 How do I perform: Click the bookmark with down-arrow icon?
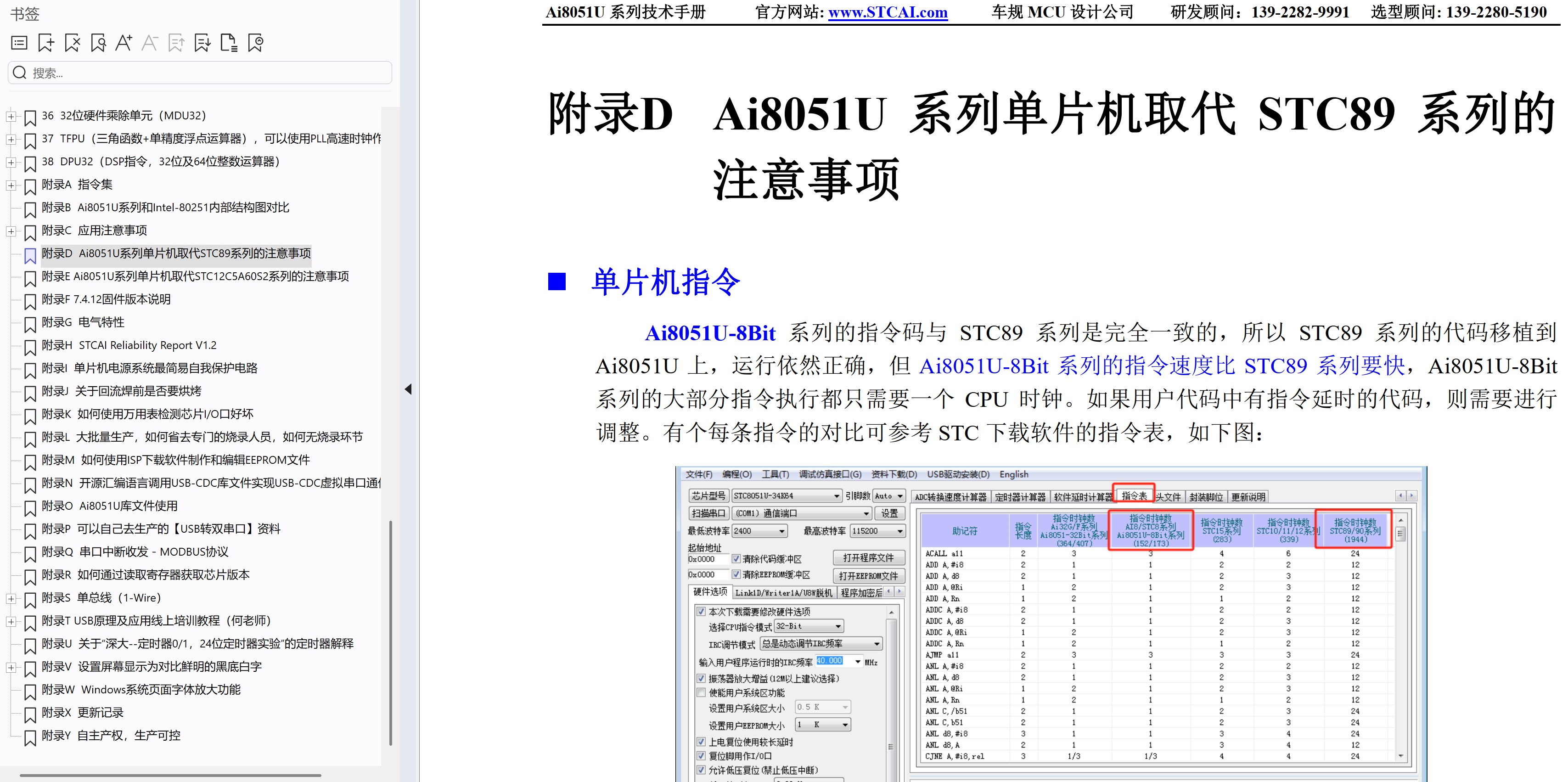pos(202,43)
